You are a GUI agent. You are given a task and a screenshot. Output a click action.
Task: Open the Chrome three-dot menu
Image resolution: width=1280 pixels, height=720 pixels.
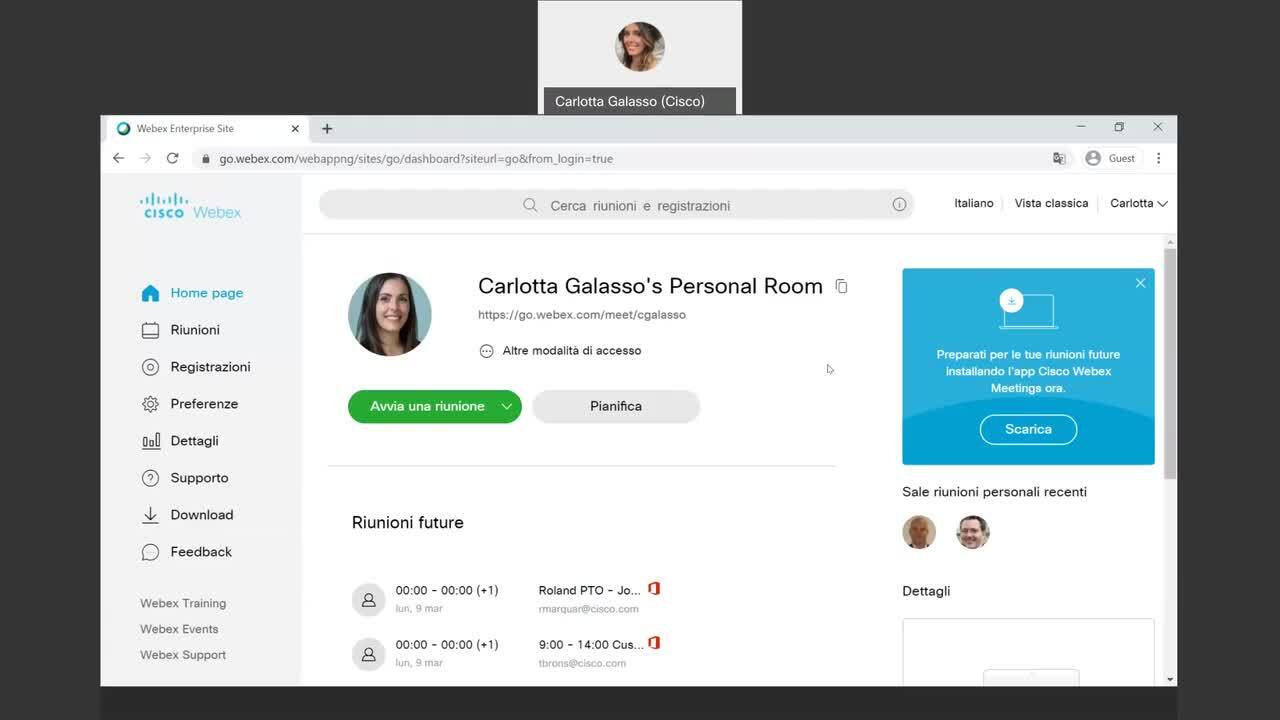tap(1159, 158)
